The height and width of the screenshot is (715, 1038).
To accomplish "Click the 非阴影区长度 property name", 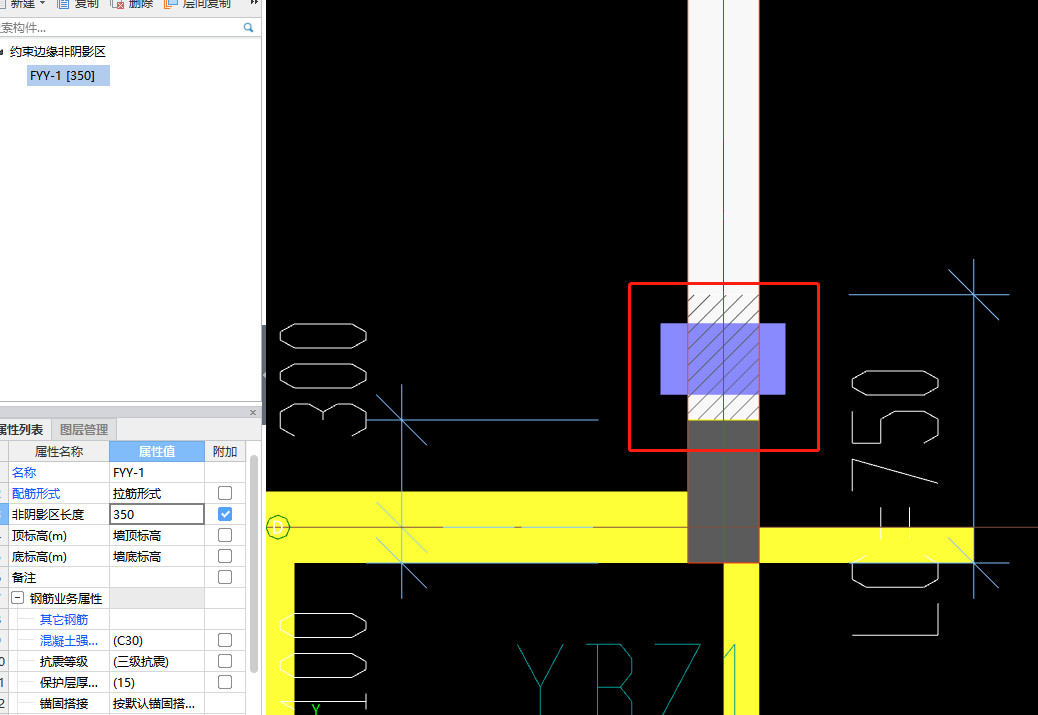I will 48,514.
